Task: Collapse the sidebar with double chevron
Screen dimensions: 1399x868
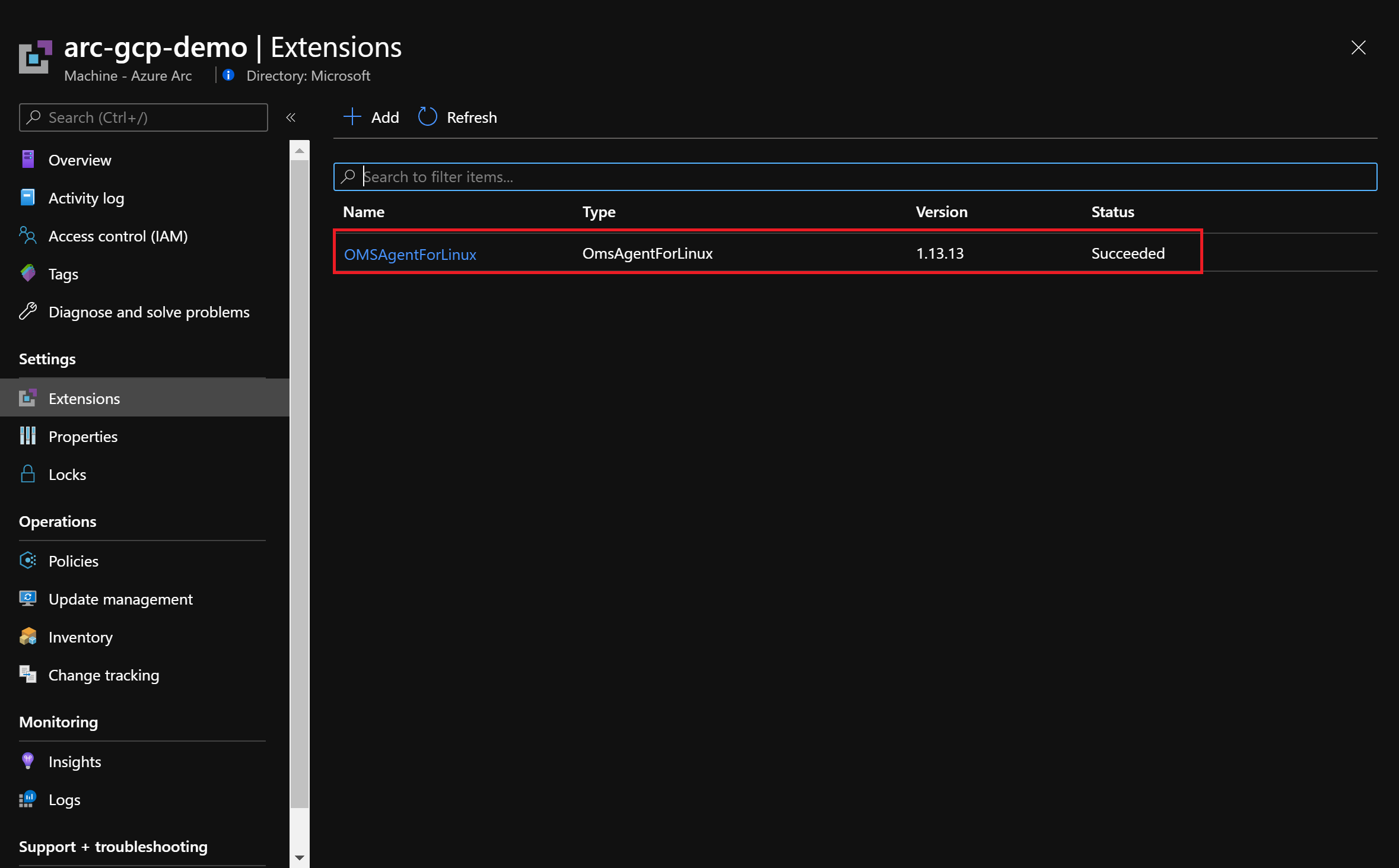Action: coord(291,117)
